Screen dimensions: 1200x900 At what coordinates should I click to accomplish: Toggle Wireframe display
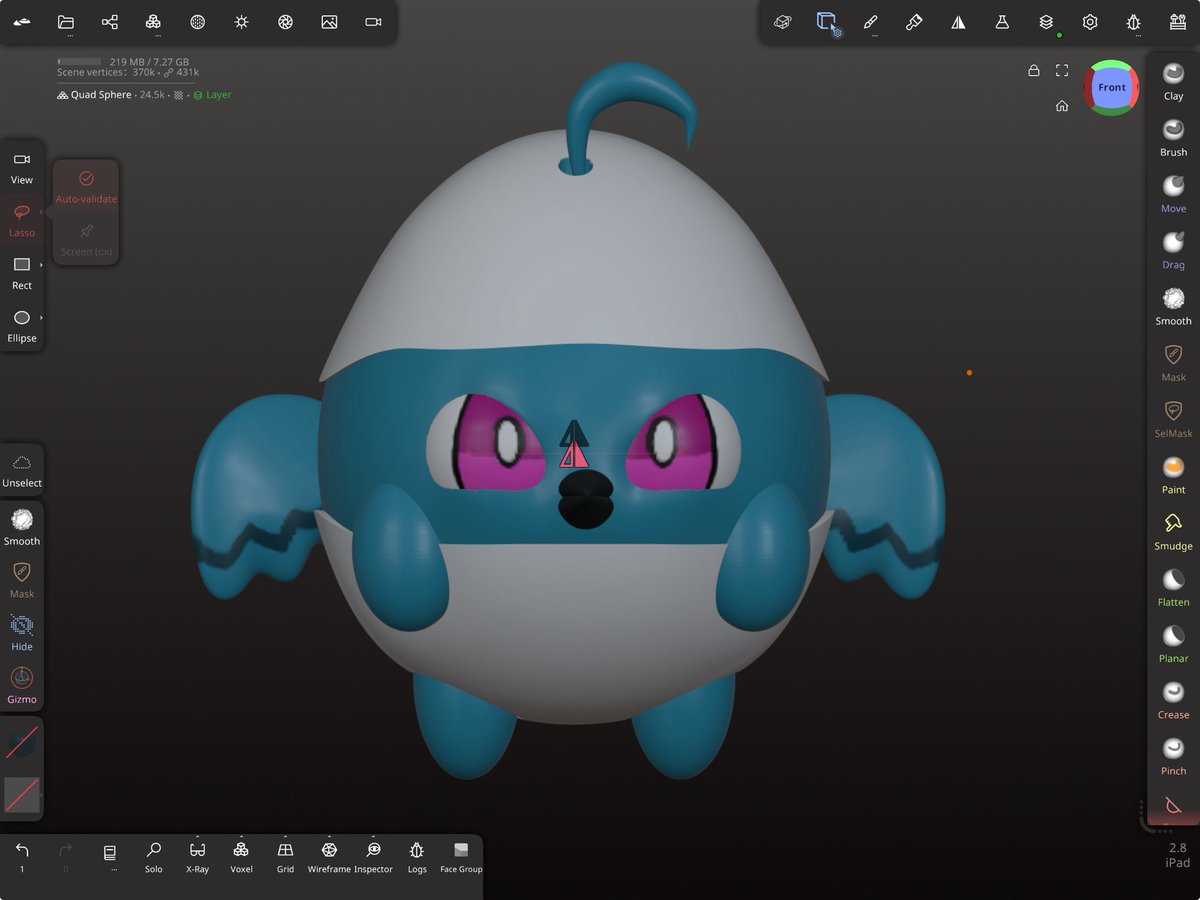pyautogui.click(x=329, y=857)
